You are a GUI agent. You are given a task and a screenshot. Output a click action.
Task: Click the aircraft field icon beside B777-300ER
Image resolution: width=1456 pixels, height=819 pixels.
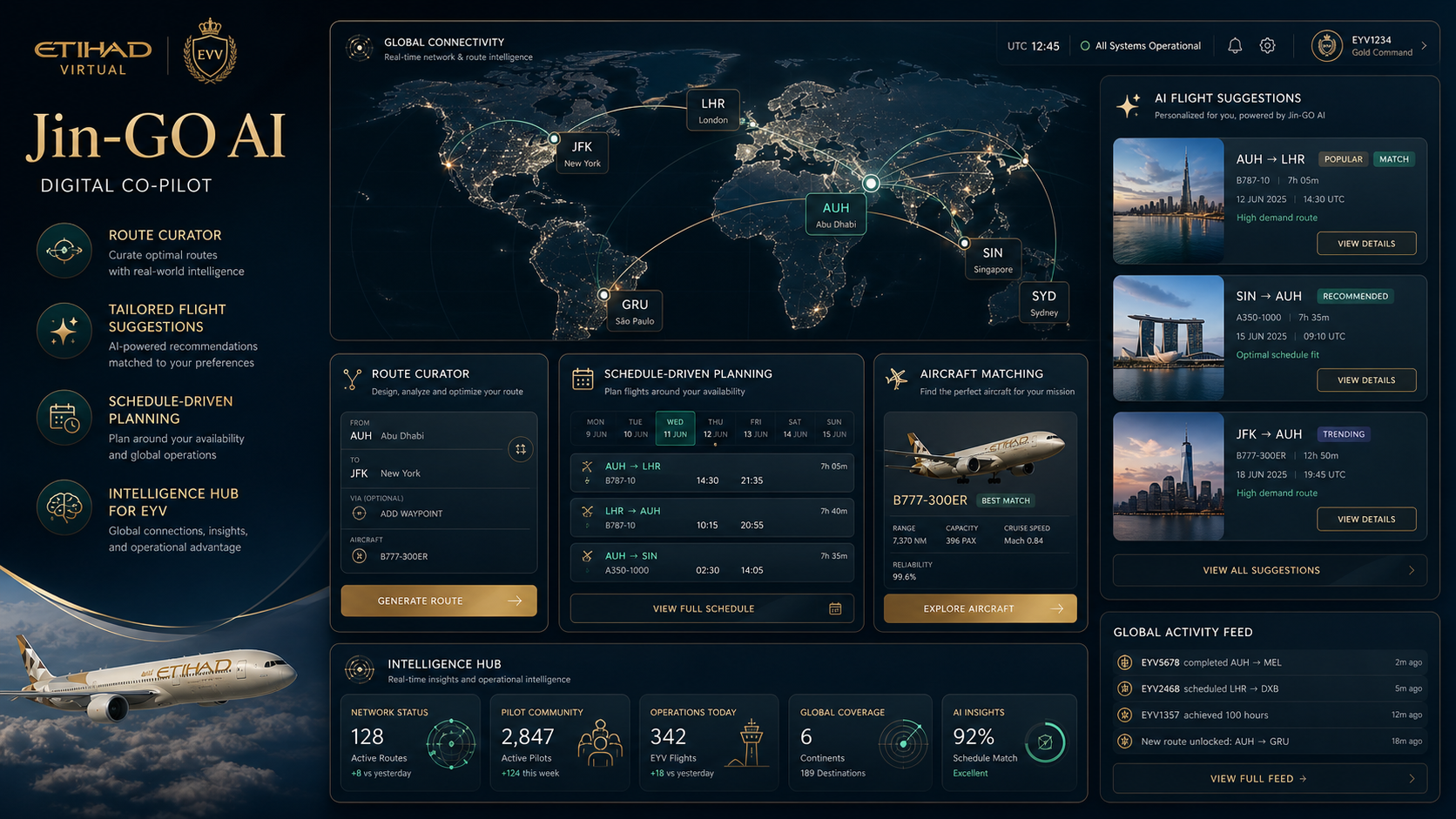click(359, 556)
